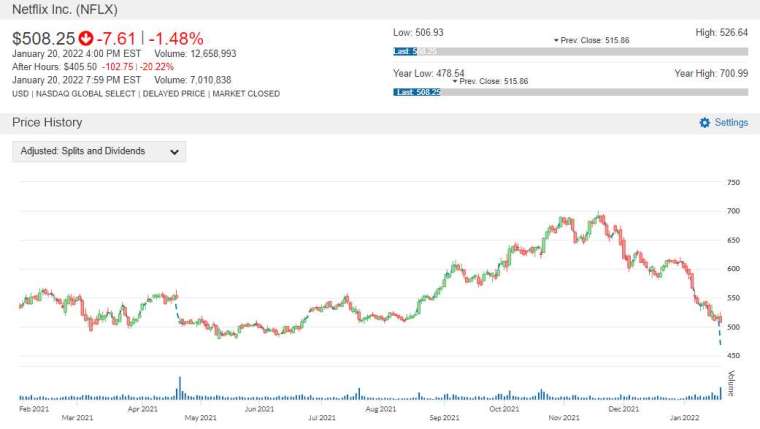The height and width of the screenshot is (429, 760).
Task: Click the 500 price axis label
Action: (x=733, y=327)
